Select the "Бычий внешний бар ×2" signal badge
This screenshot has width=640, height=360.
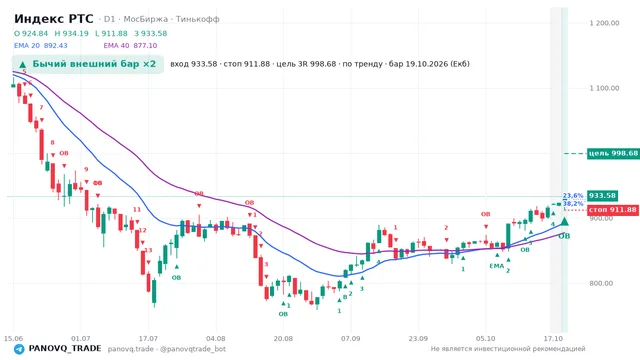(x=87, y=64)
